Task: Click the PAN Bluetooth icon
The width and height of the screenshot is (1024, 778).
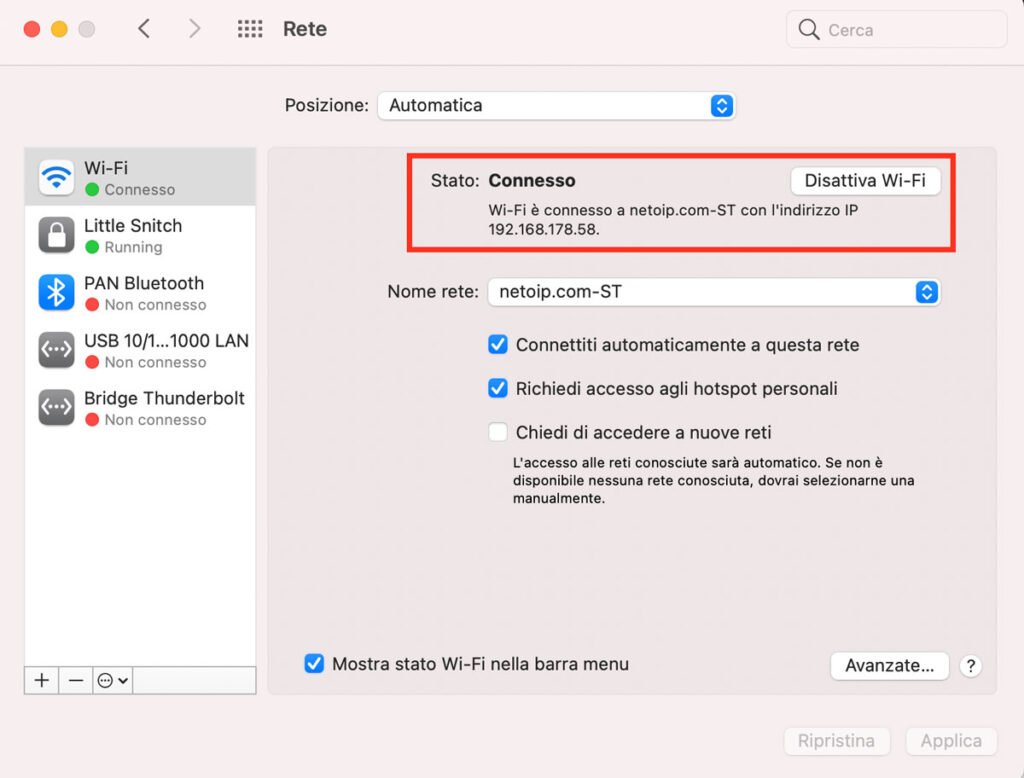Action: click(x=57, y=293)
